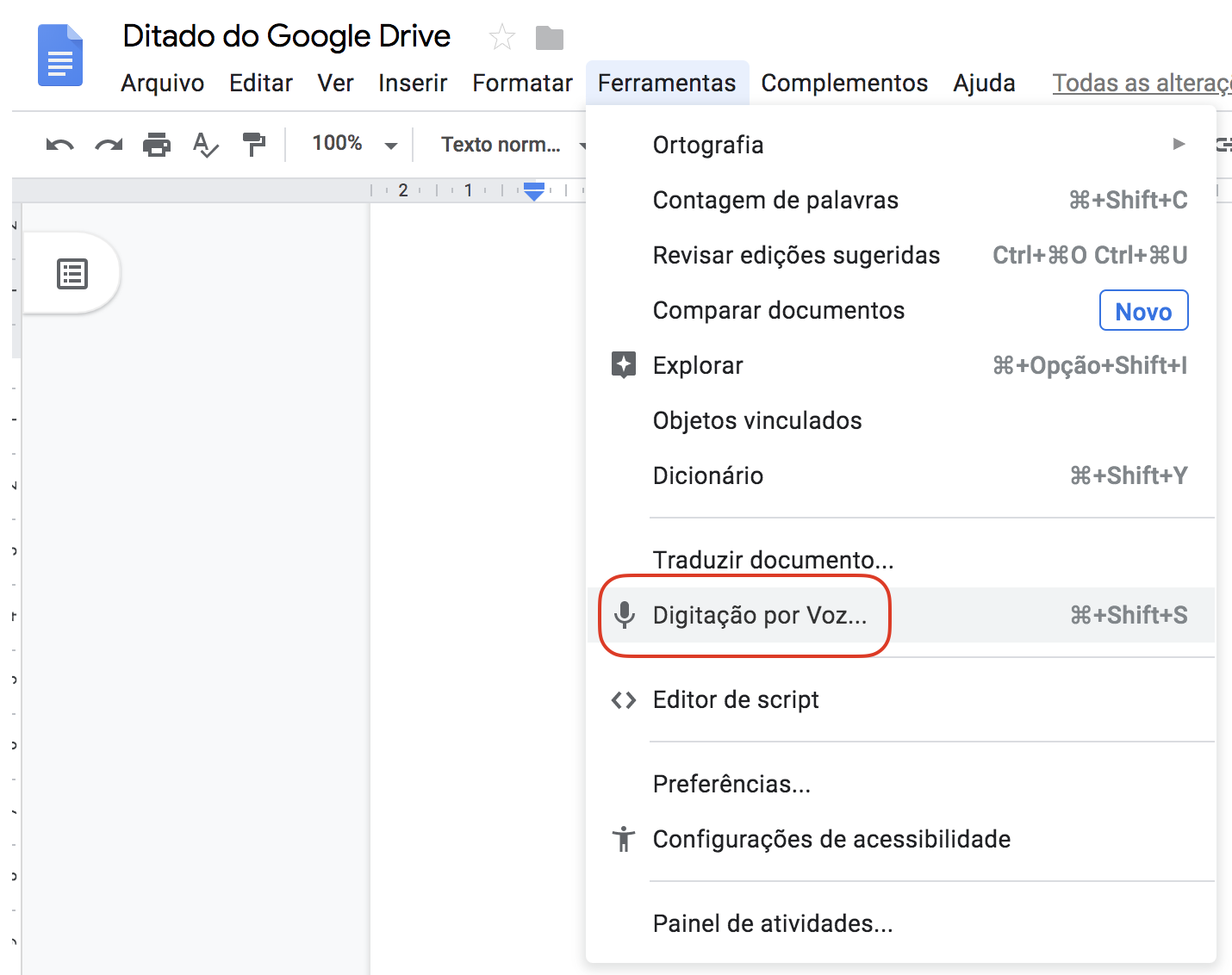Click the document title Ditado do Google Drive

287,36
